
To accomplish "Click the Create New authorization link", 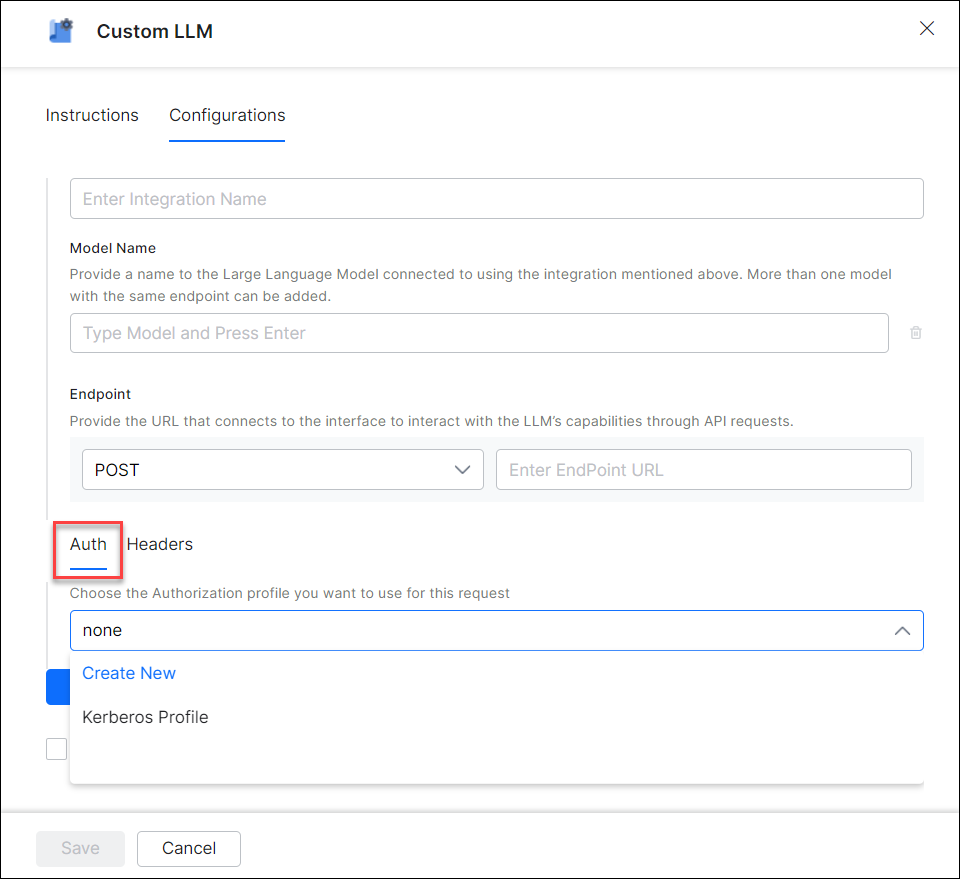I will 129,673.
